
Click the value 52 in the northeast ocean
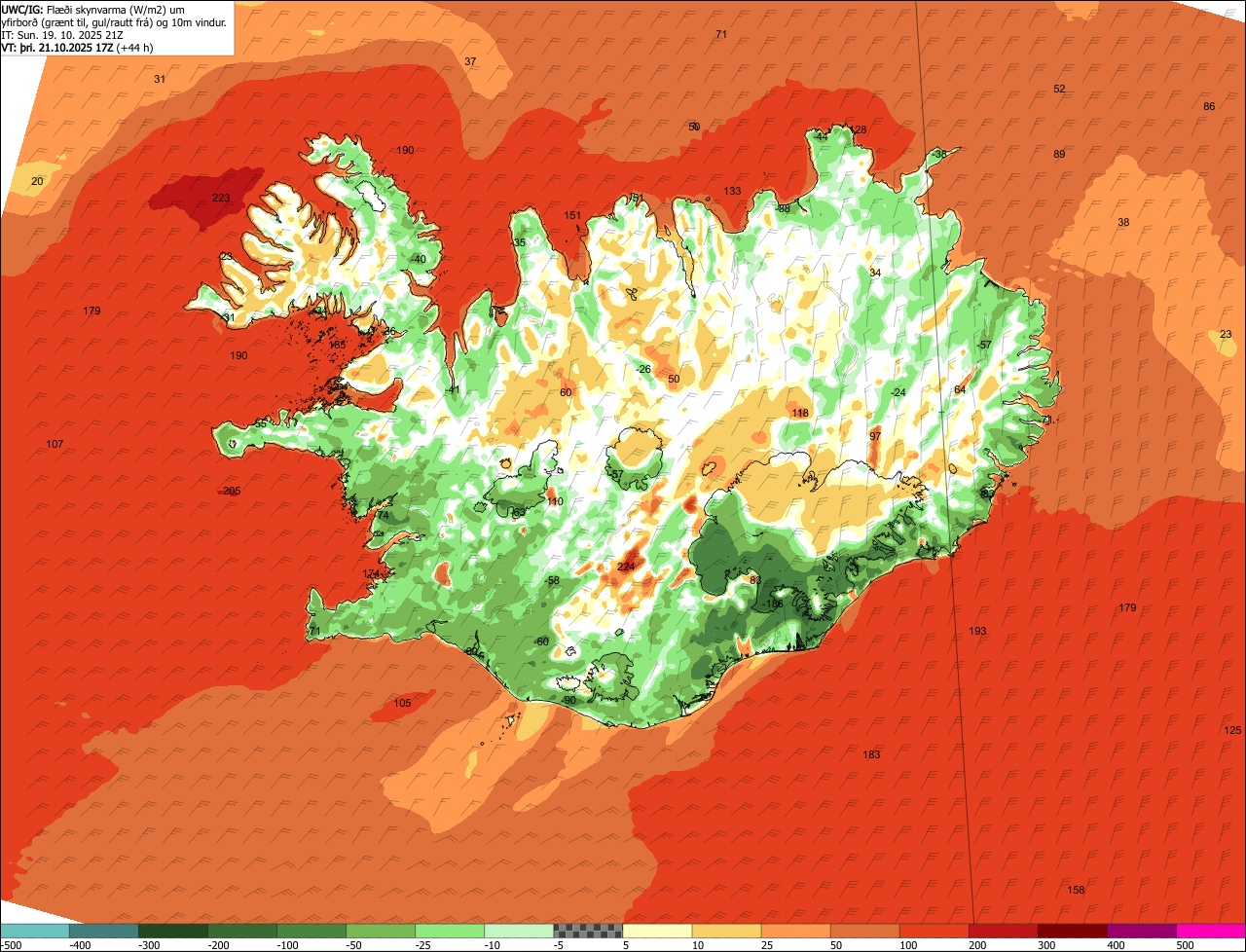tap(1059, 89)
